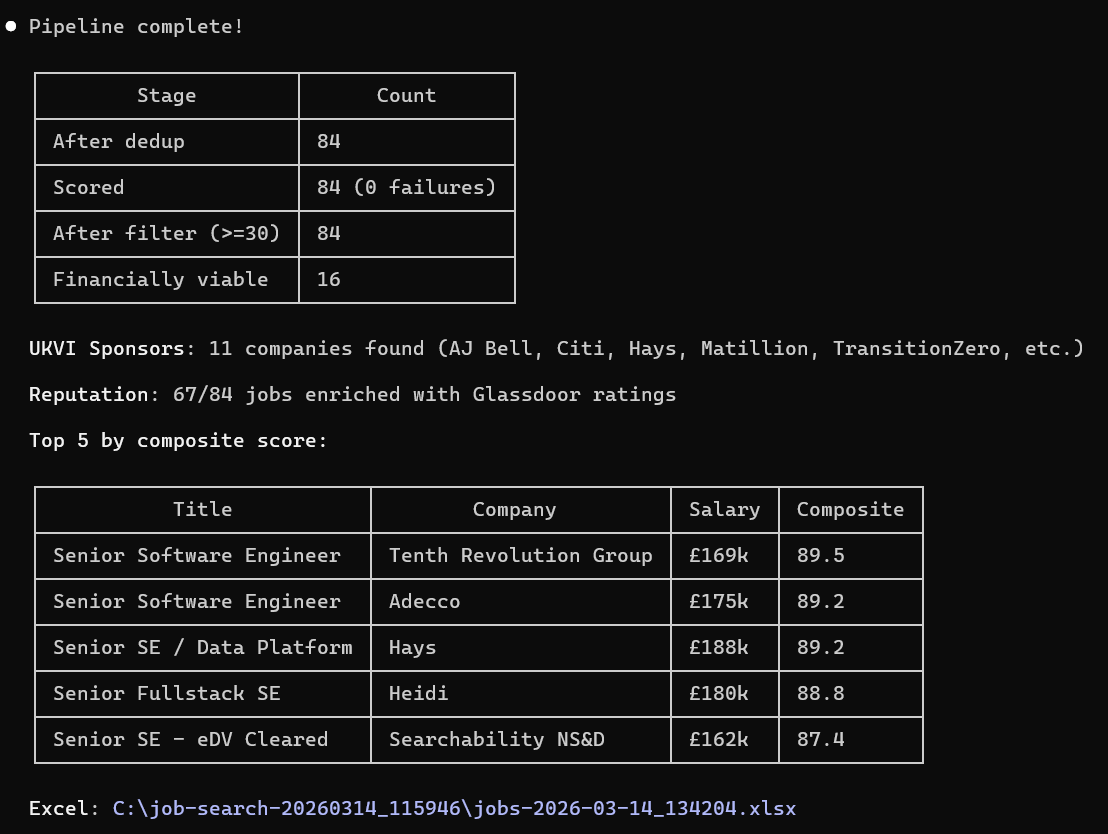
Task: Click composite '89.2' in the Hays row
Action: pos(820,647)
